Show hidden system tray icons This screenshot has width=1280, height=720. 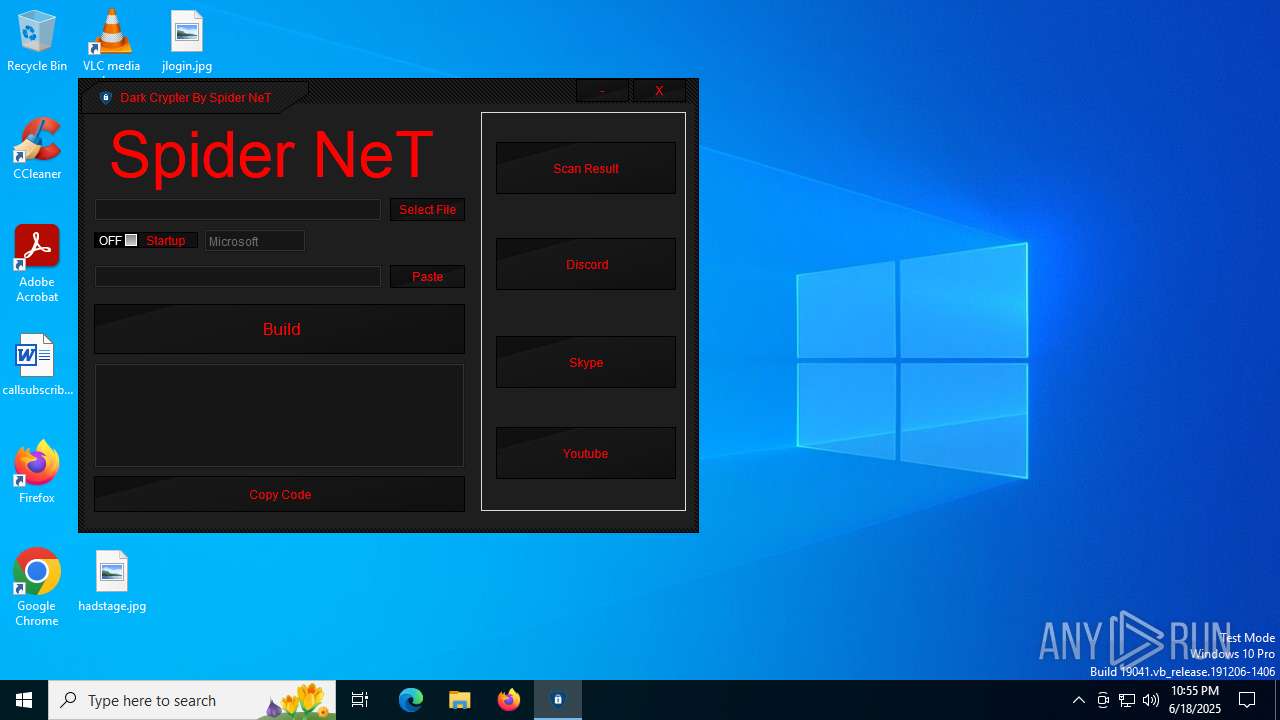(1078, 700)
